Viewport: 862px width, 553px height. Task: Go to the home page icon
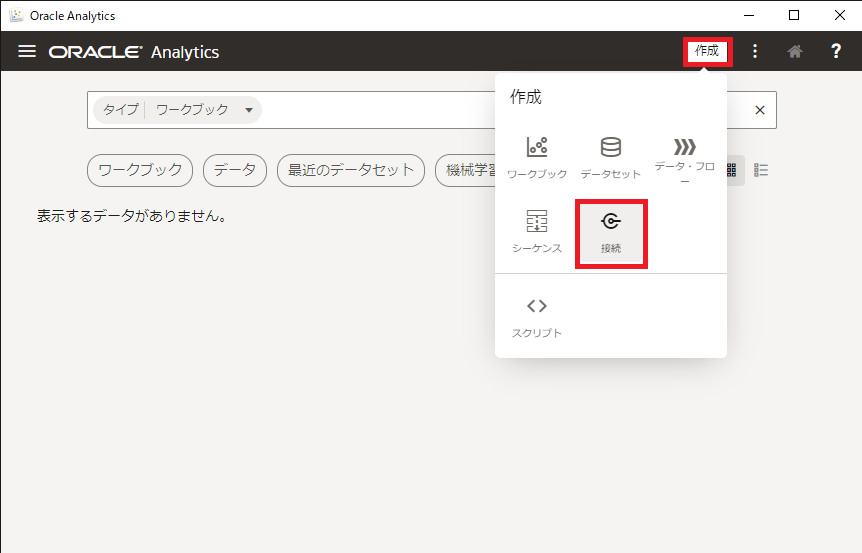pos(795,51)
